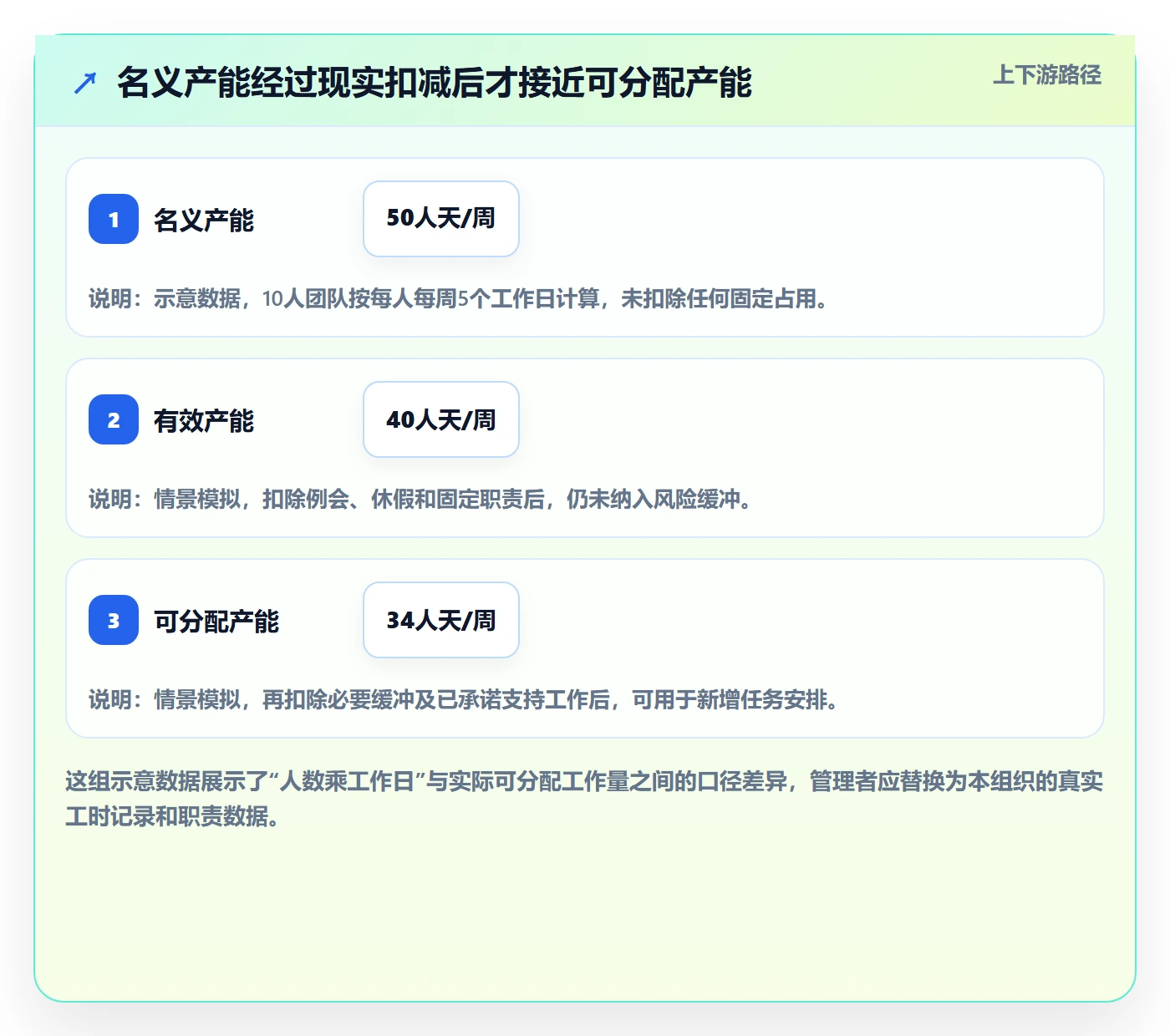
Task: Select the 可分配产能 label
Action: 216,621
